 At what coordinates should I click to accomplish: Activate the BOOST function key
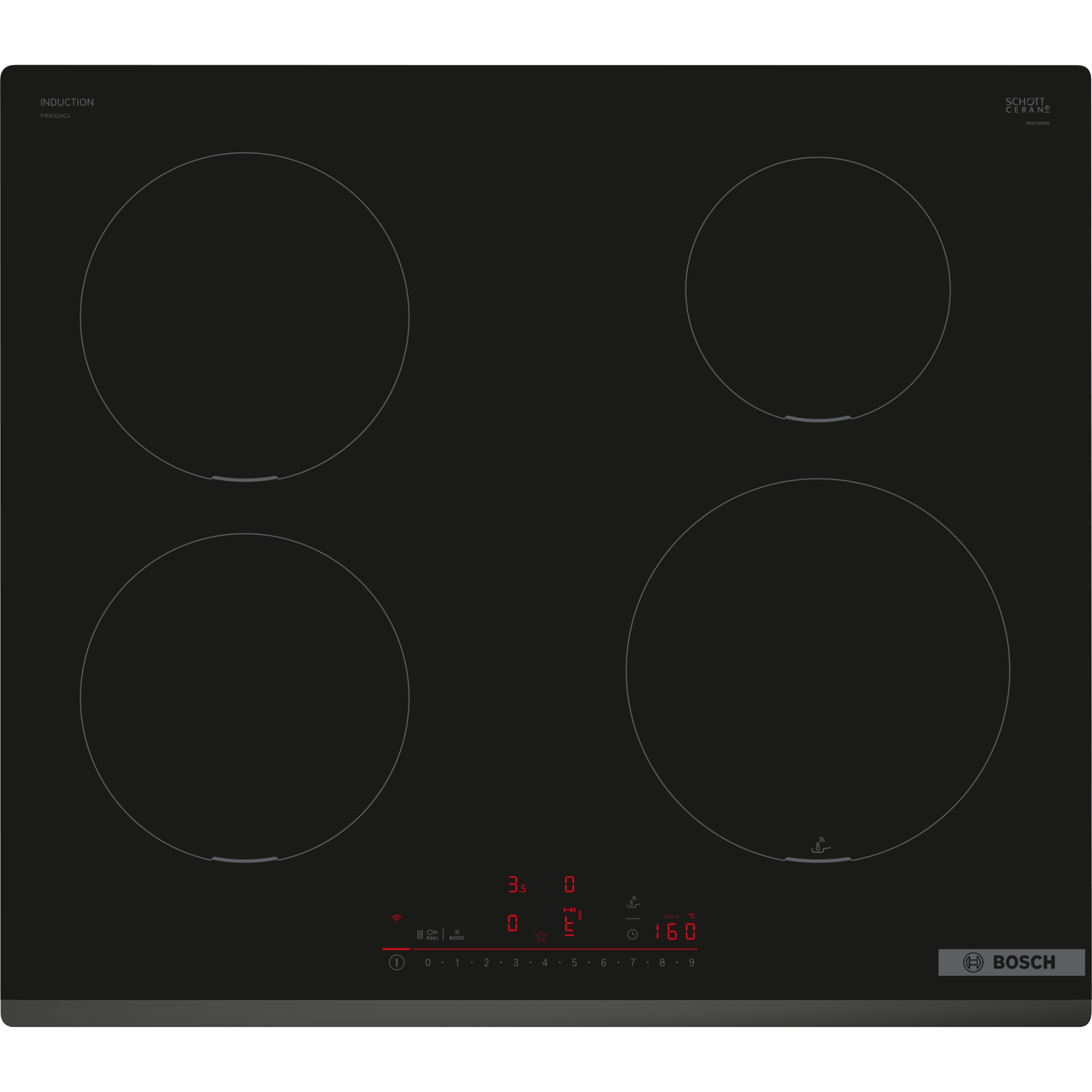(457, 934)
